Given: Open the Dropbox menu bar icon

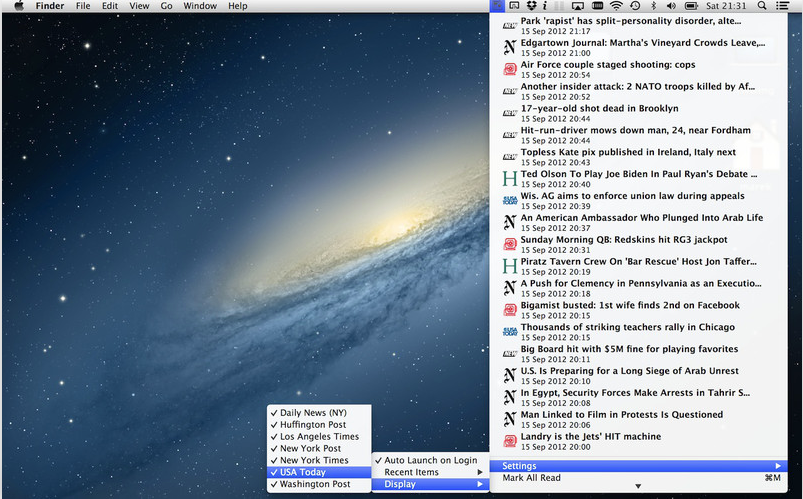Looking at the screenshot, I should [x=532, y=6].
